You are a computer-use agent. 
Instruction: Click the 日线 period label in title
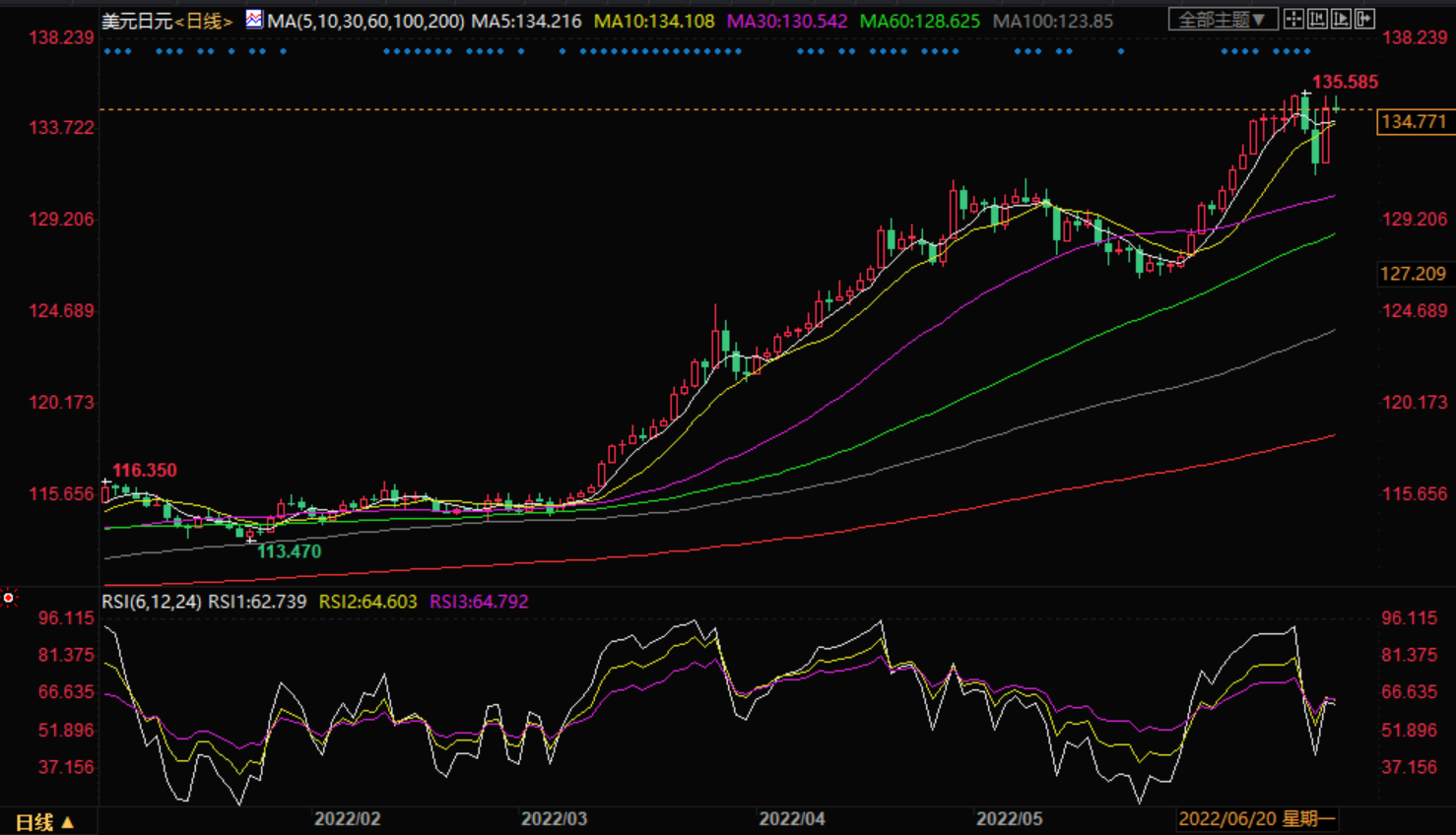click(x=204, y=21)
